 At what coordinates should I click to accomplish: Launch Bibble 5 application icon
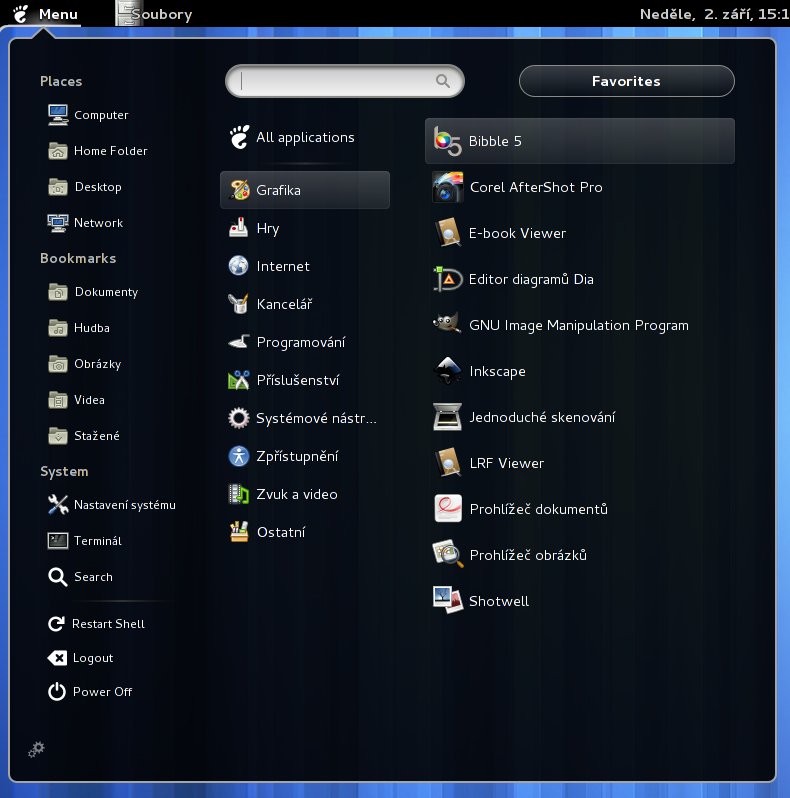[447, 141]
